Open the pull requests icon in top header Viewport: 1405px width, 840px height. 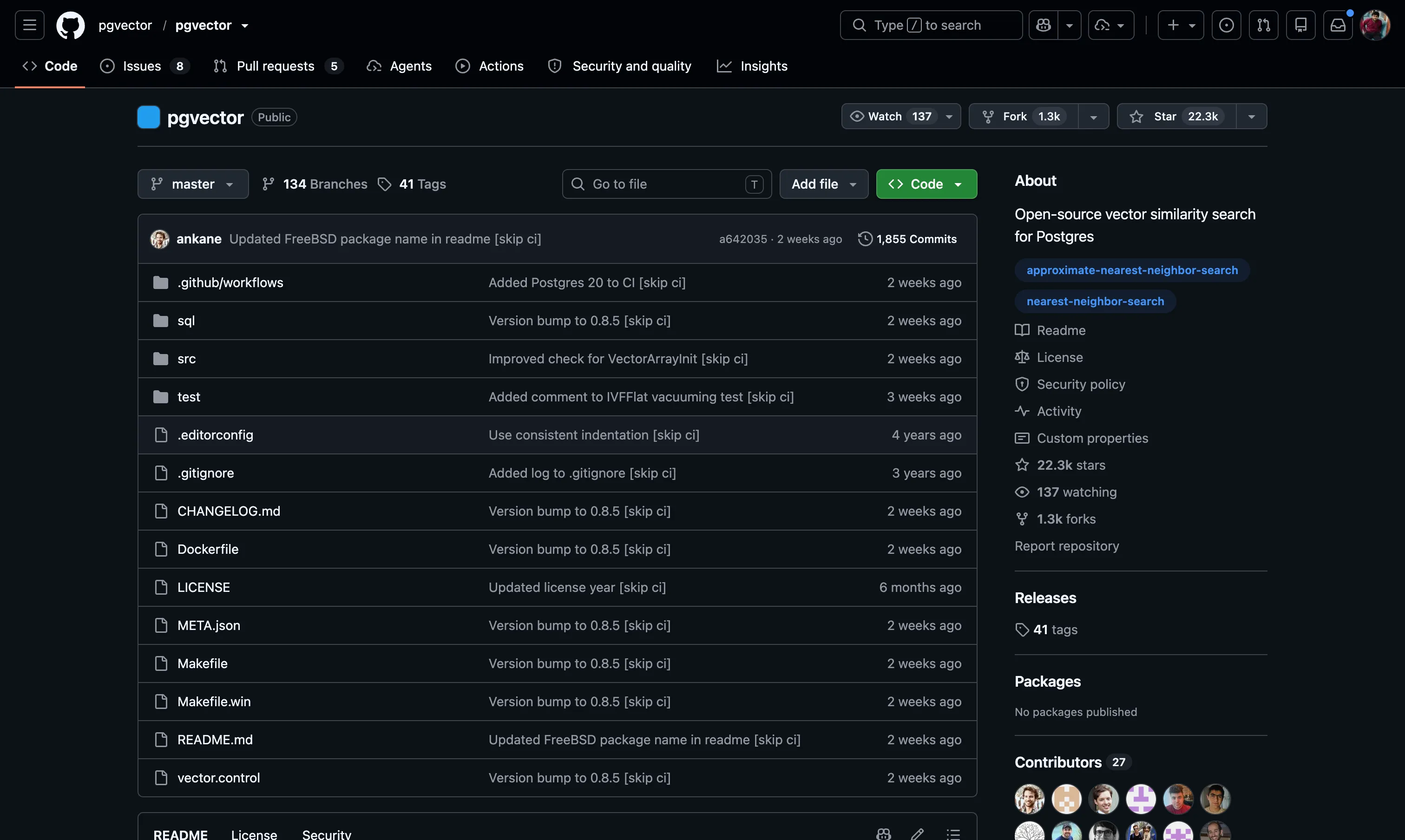pyautogui.click(x=1263, y=25)
